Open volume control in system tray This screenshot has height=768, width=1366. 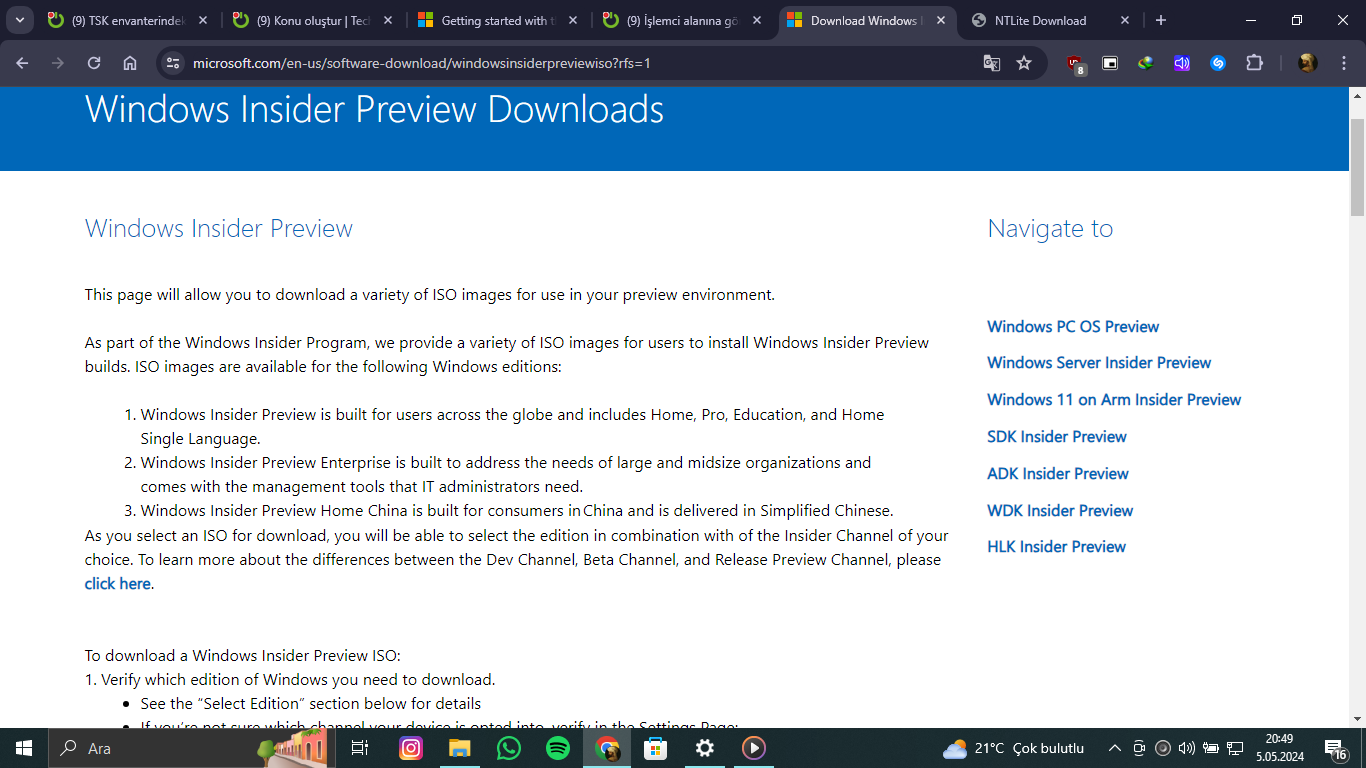point(1187,748)
